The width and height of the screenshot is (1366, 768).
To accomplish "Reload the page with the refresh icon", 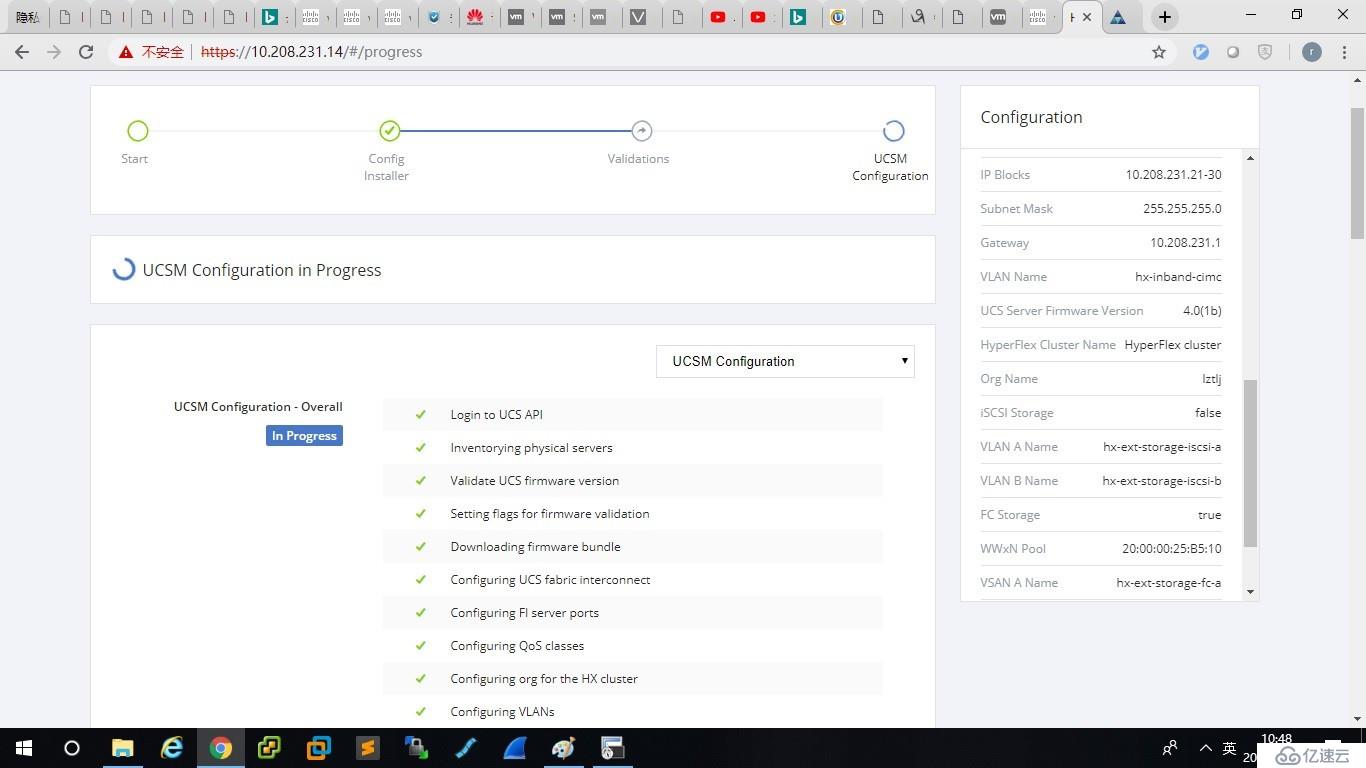I will click(x=86, y=52).
